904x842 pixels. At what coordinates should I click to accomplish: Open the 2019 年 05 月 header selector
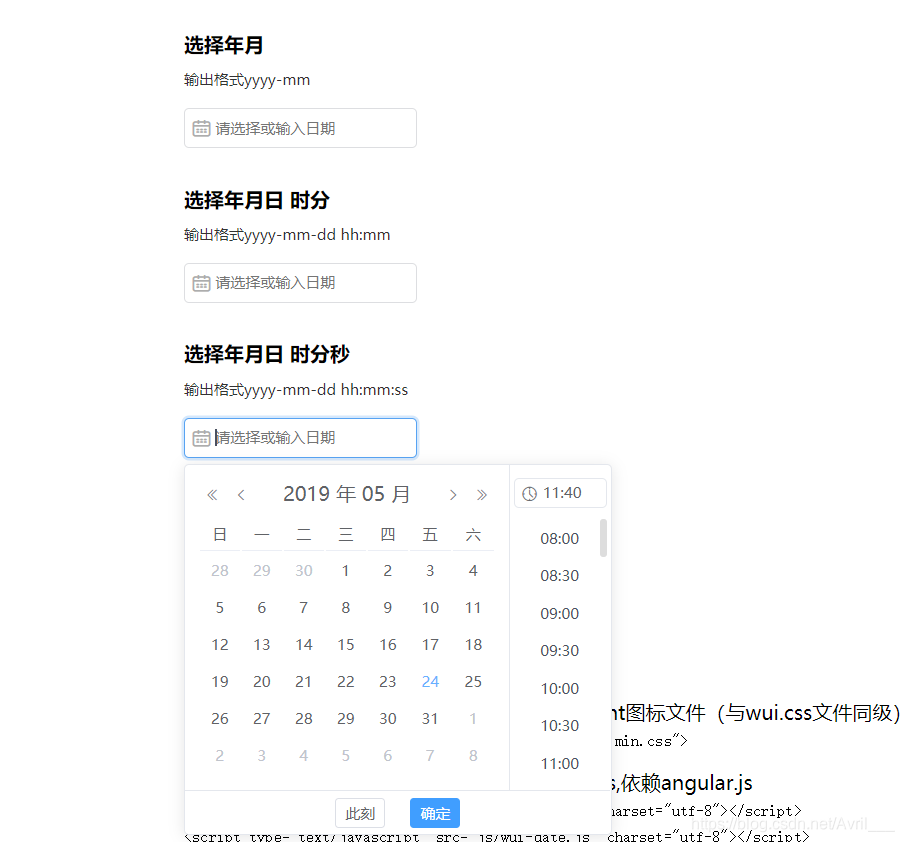[347, 493]
